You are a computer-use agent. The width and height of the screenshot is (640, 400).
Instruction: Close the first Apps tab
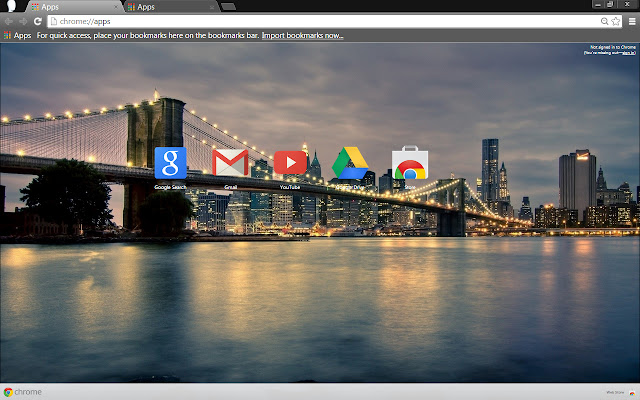[116, 7]
